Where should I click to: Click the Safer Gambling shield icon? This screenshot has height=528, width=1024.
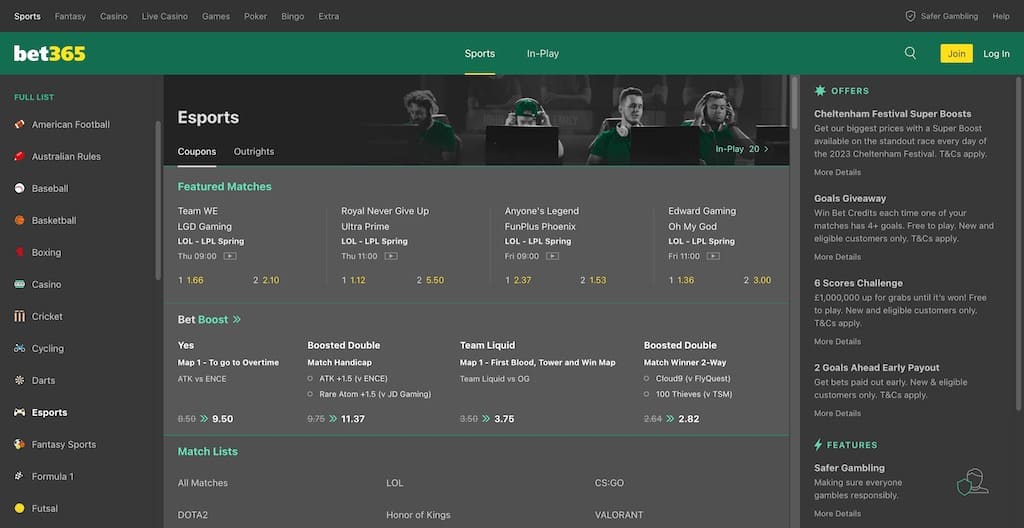pos(910,16)
